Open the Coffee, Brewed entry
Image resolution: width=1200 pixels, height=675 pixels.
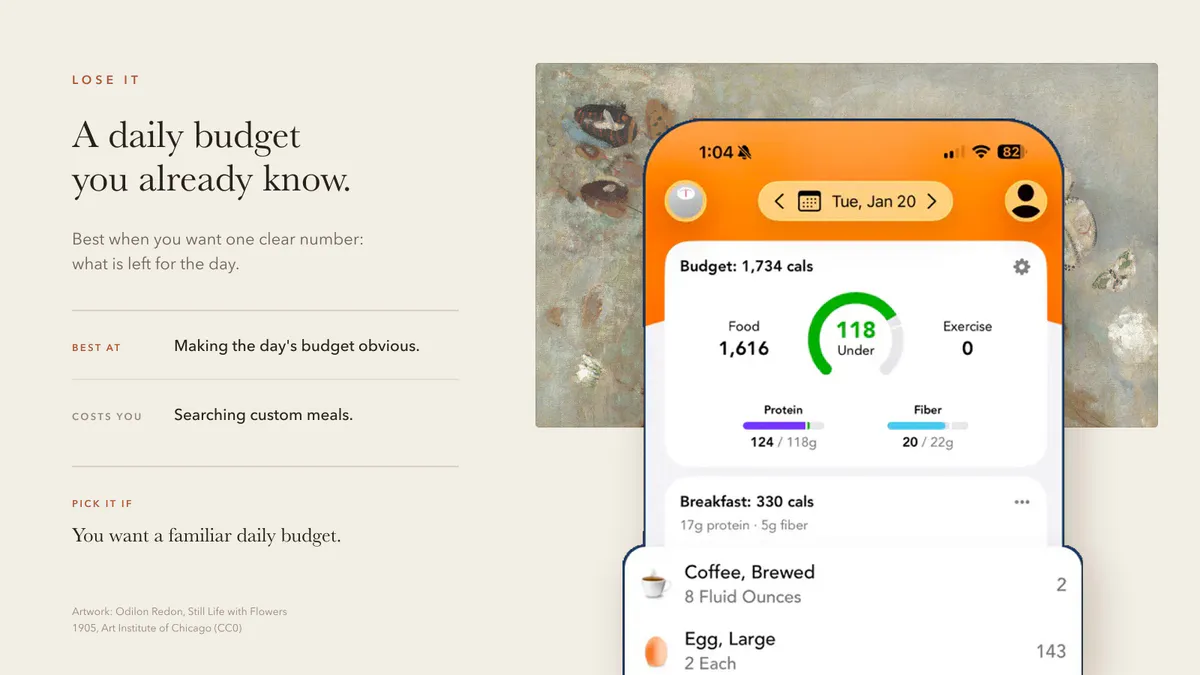[x=852, y=584]
